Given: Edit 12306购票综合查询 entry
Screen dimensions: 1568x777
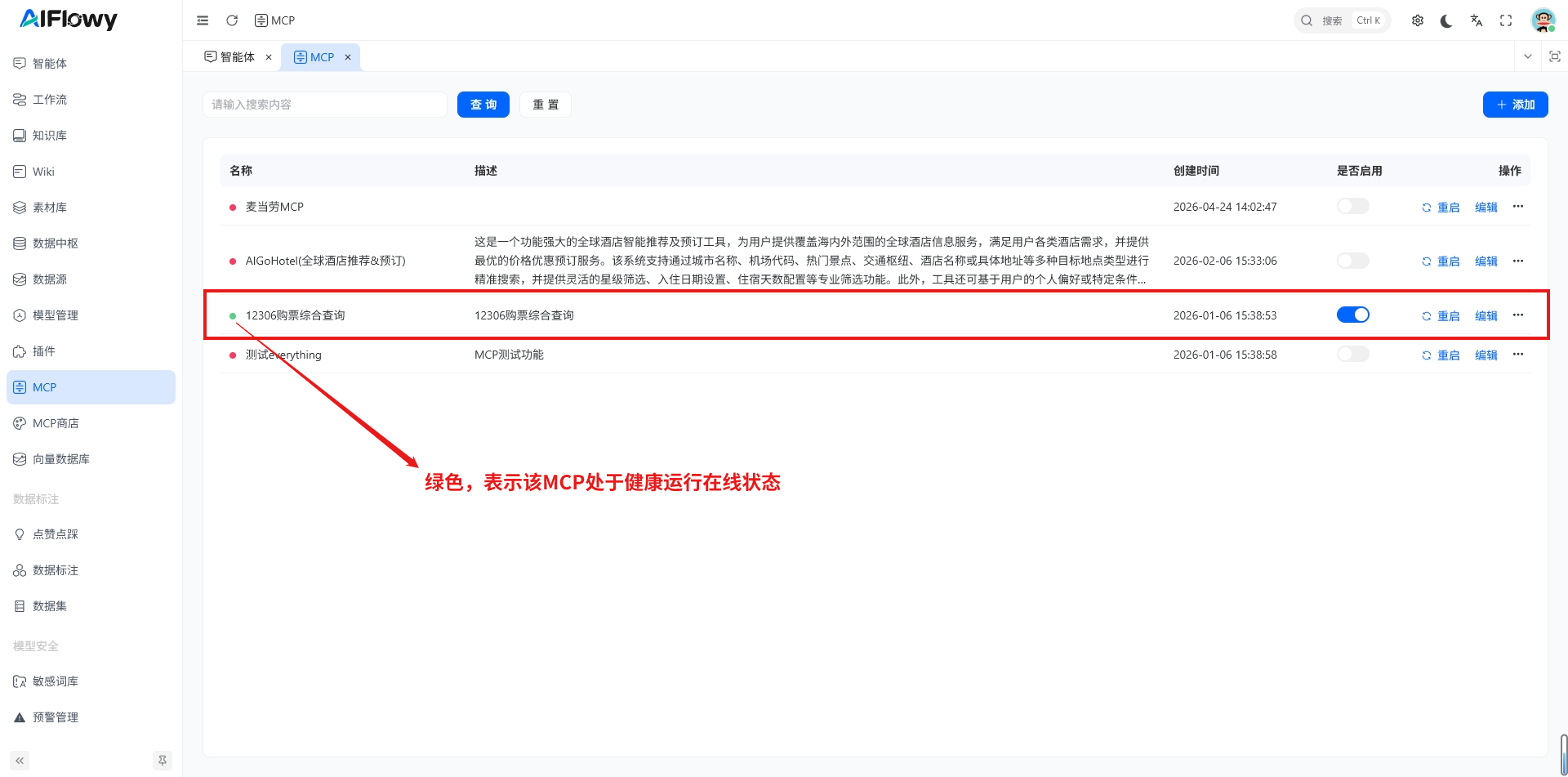Looking at the screenshot, I should tap(1486, 316).
